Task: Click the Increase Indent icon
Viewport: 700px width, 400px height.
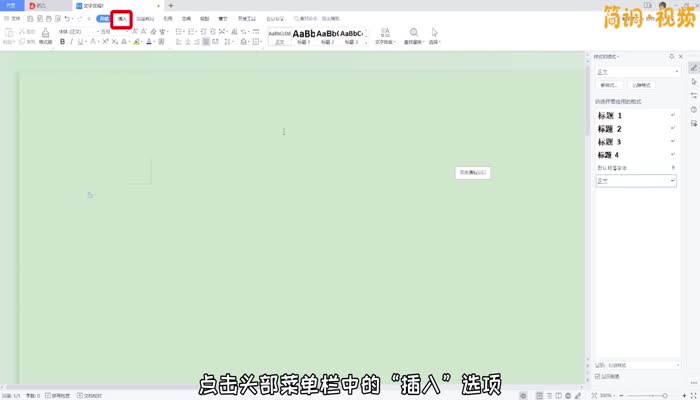Action: click(x=212, y=32)
